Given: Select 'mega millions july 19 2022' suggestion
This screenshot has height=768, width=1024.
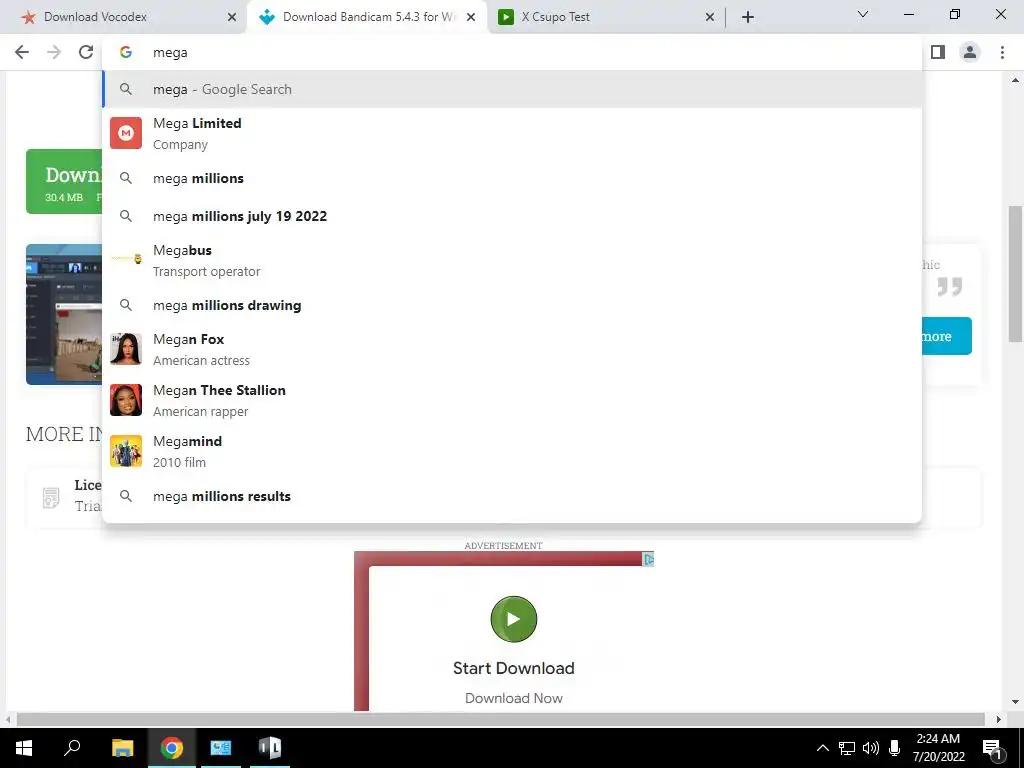Looking at the screenshot, I should (513, 216).
